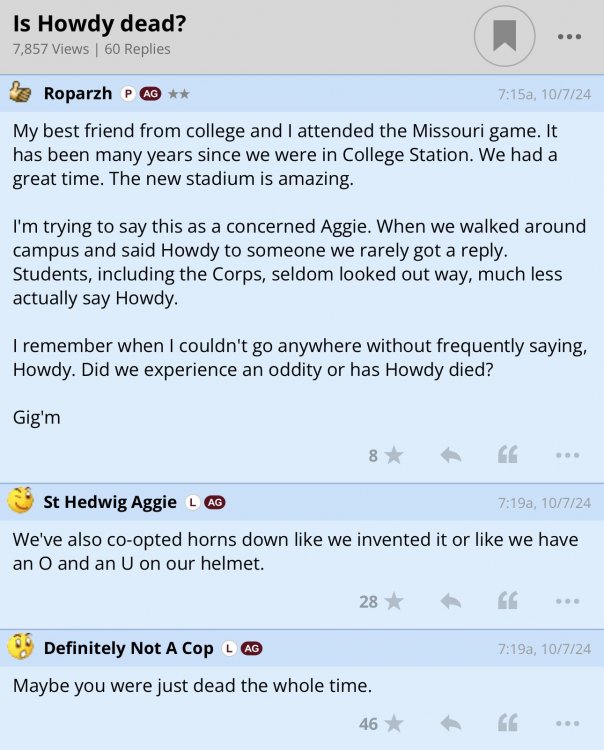Star St Hedwig Aggie's post
Screen dimensions: 604x750
pos(394,601)
